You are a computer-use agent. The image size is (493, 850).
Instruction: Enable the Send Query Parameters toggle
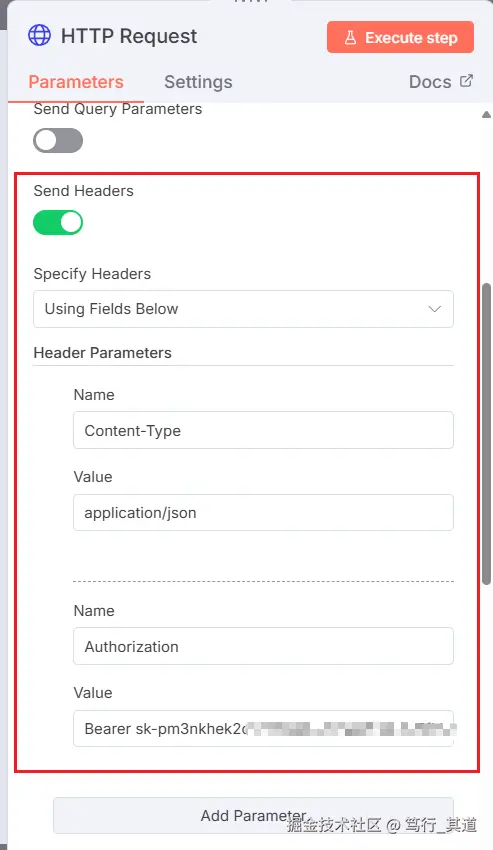[58, 140]
